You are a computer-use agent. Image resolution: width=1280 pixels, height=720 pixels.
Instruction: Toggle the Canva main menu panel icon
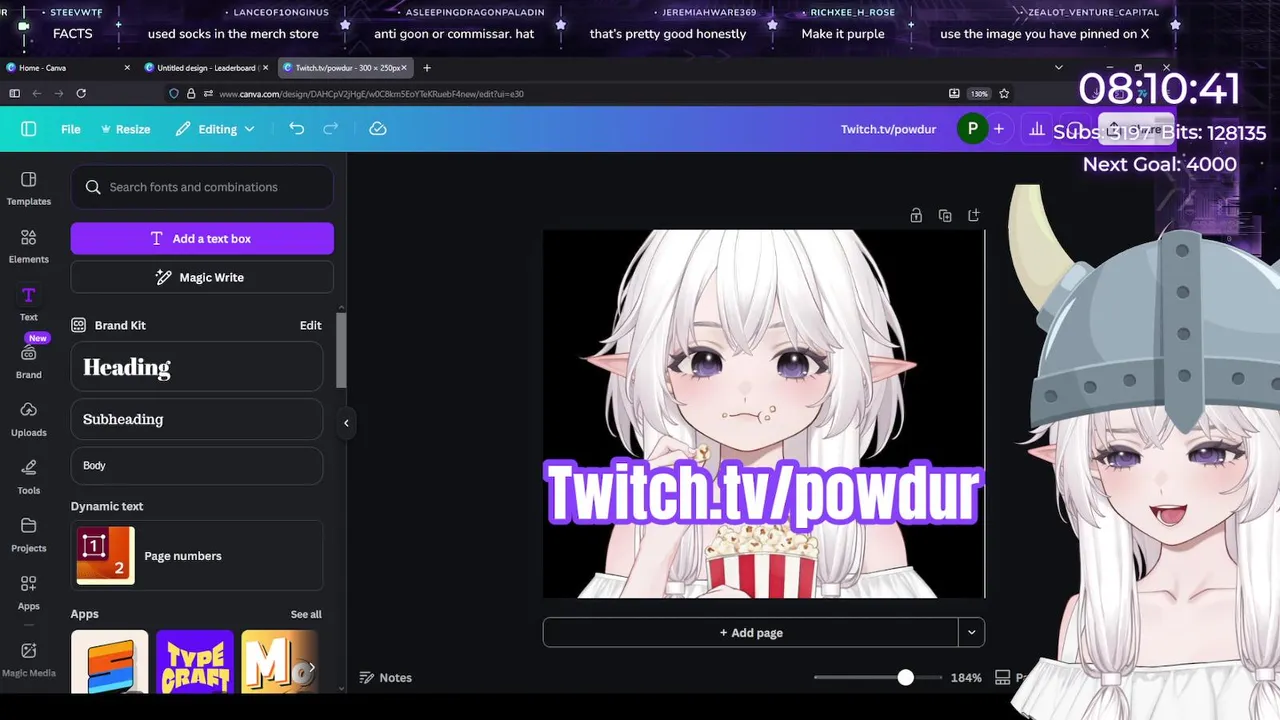point(28,129)
